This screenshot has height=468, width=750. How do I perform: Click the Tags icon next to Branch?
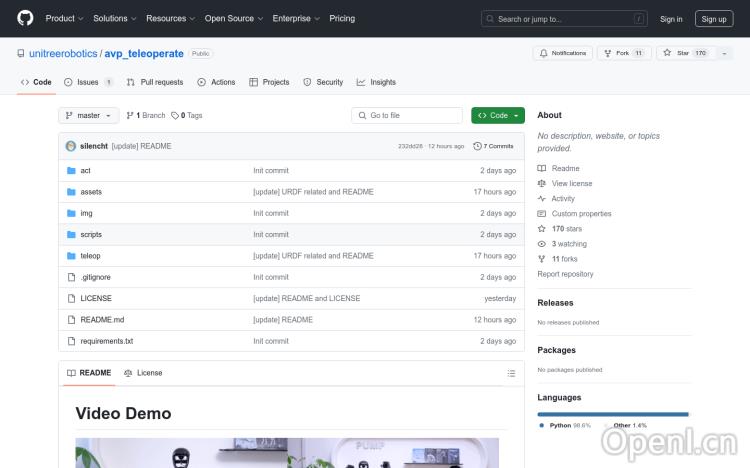tap(176, 116)
